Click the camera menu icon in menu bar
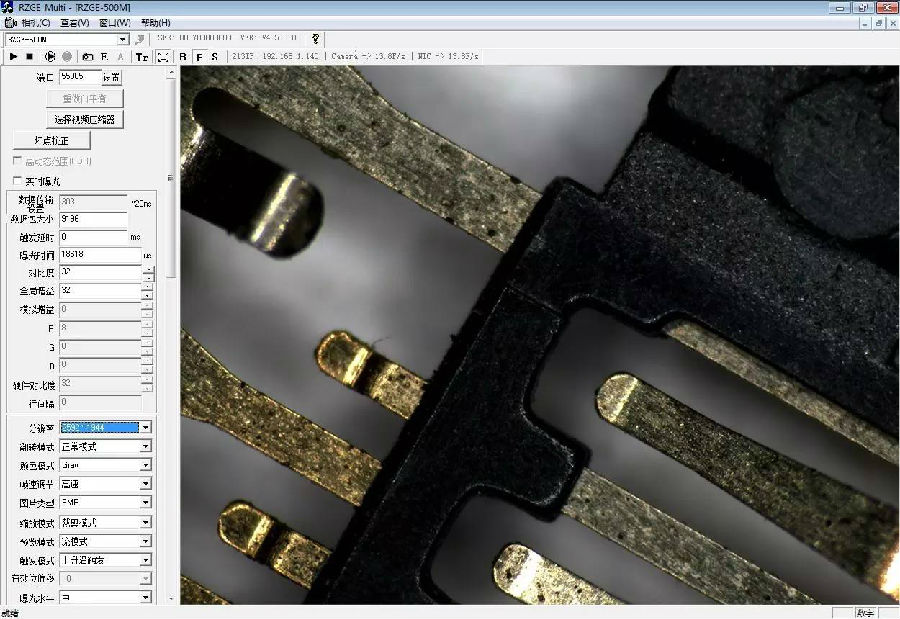This screenshot has width=900, height=619. pos(10,23)
